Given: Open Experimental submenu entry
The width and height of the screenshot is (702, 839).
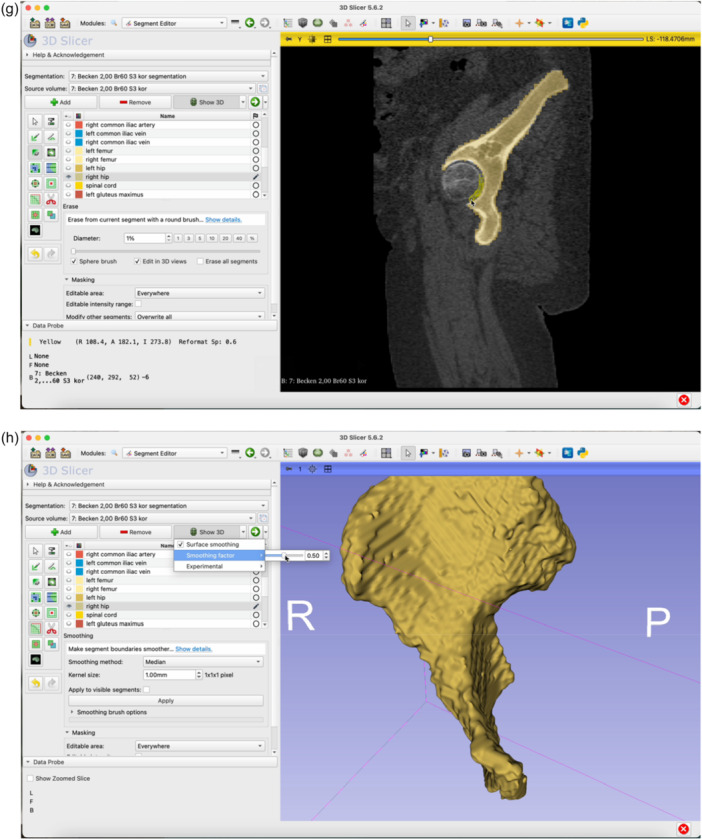Looking at the screenshot, I should (x=219, y=566).
